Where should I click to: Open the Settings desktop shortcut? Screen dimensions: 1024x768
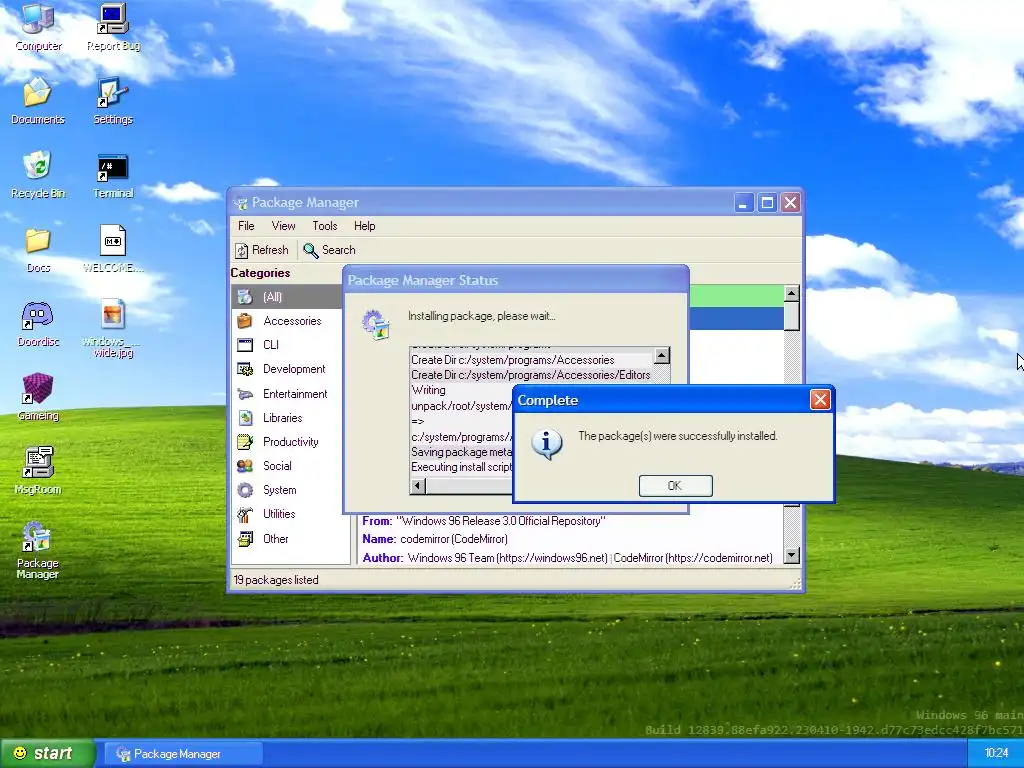(113, 101)
